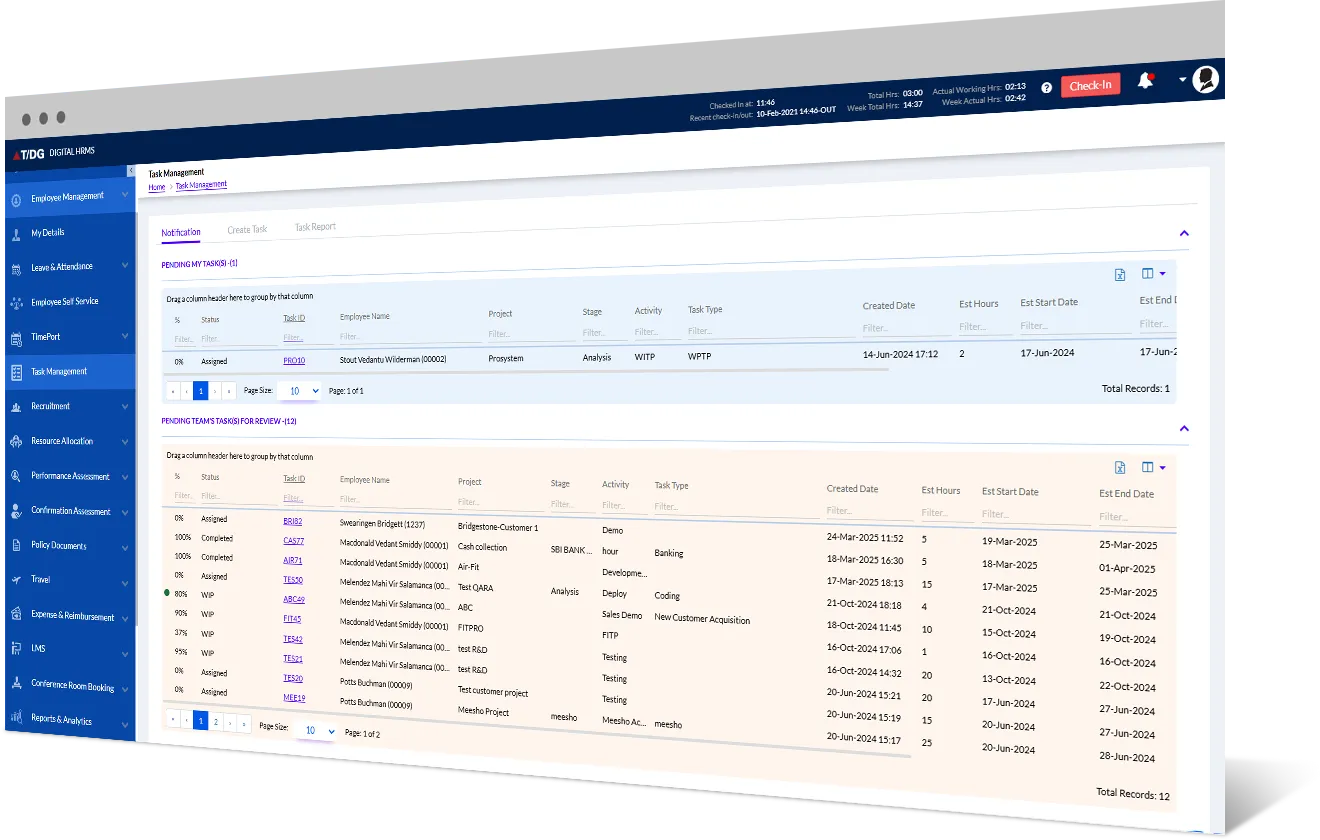1320x840 pixels.
Task: Open Travel in the sidebar menu
Action: point(41,580)
